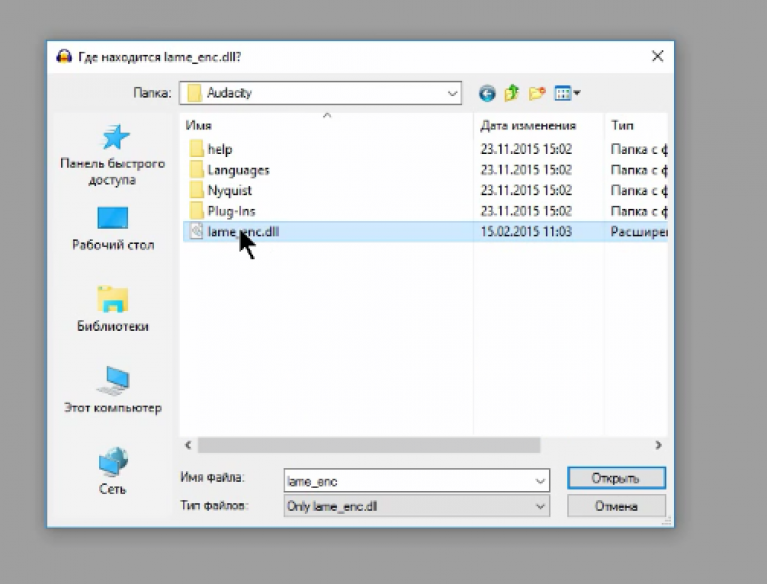Expand the file name dropdown arrow
The image size is (767, 584).
pos(540,481)
